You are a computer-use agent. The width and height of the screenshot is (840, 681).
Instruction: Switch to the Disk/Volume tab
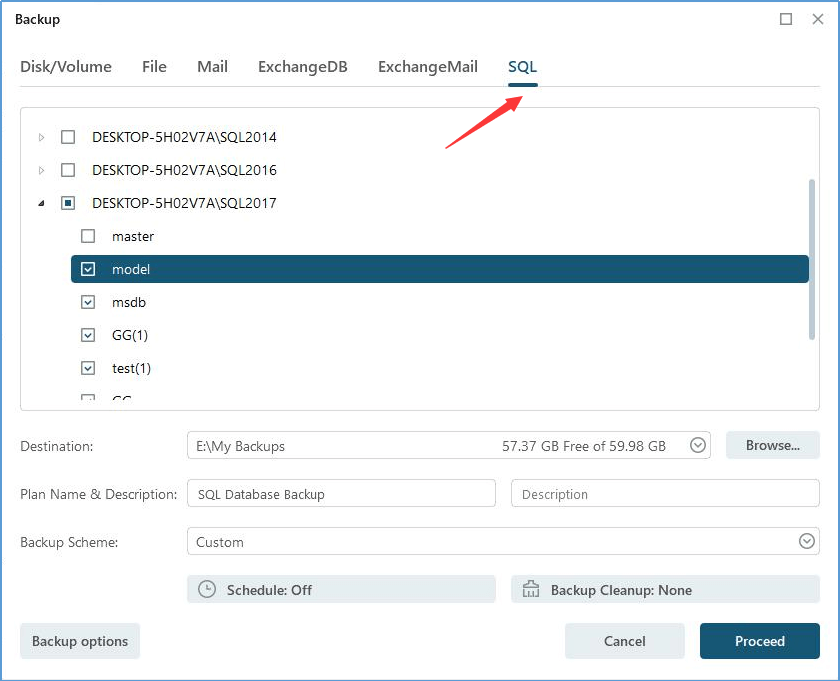point(66,67)
